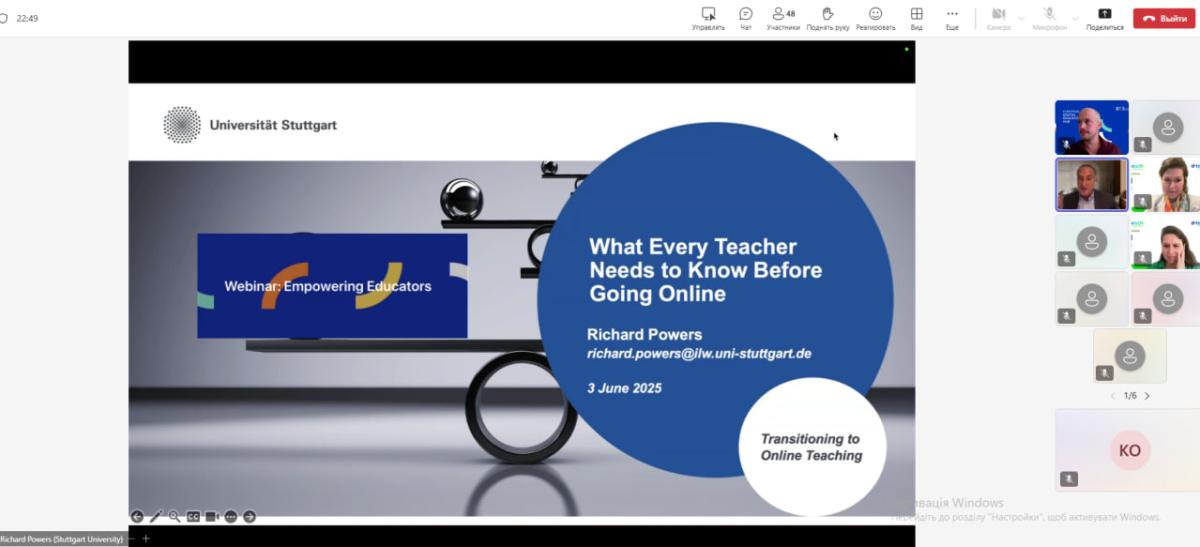
Task: Select the pen annotation tool on slide
Action: click(155, 516)
